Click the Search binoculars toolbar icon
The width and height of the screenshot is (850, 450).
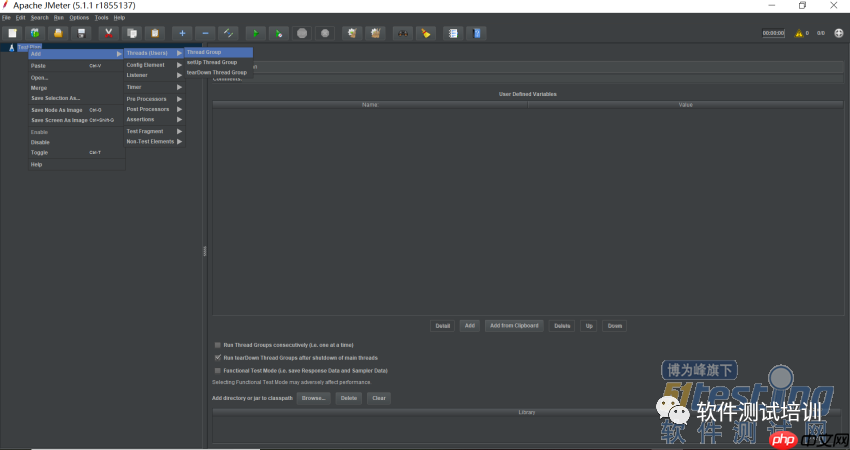[x=402, y=33]
